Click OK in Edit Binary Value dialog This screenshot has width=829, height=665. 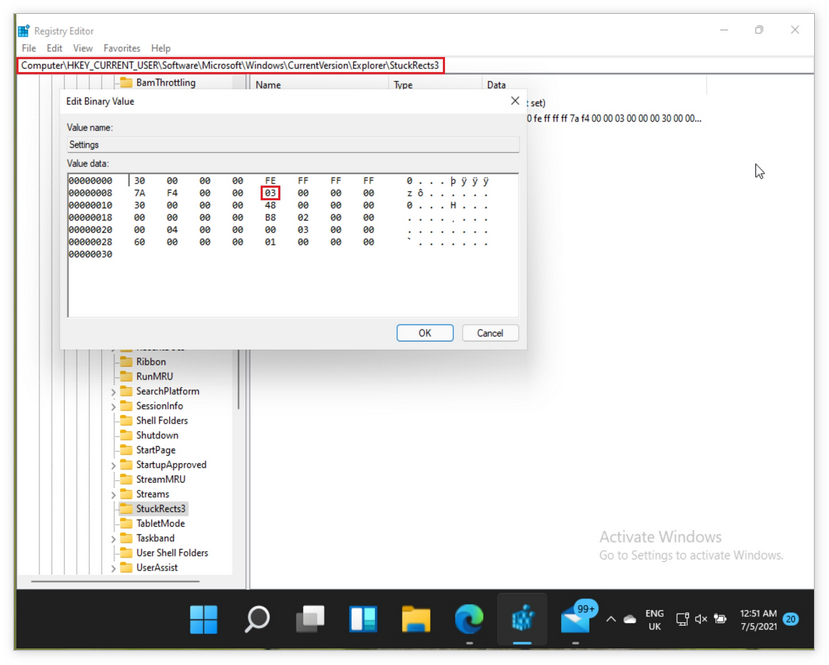tap(425, 333)
